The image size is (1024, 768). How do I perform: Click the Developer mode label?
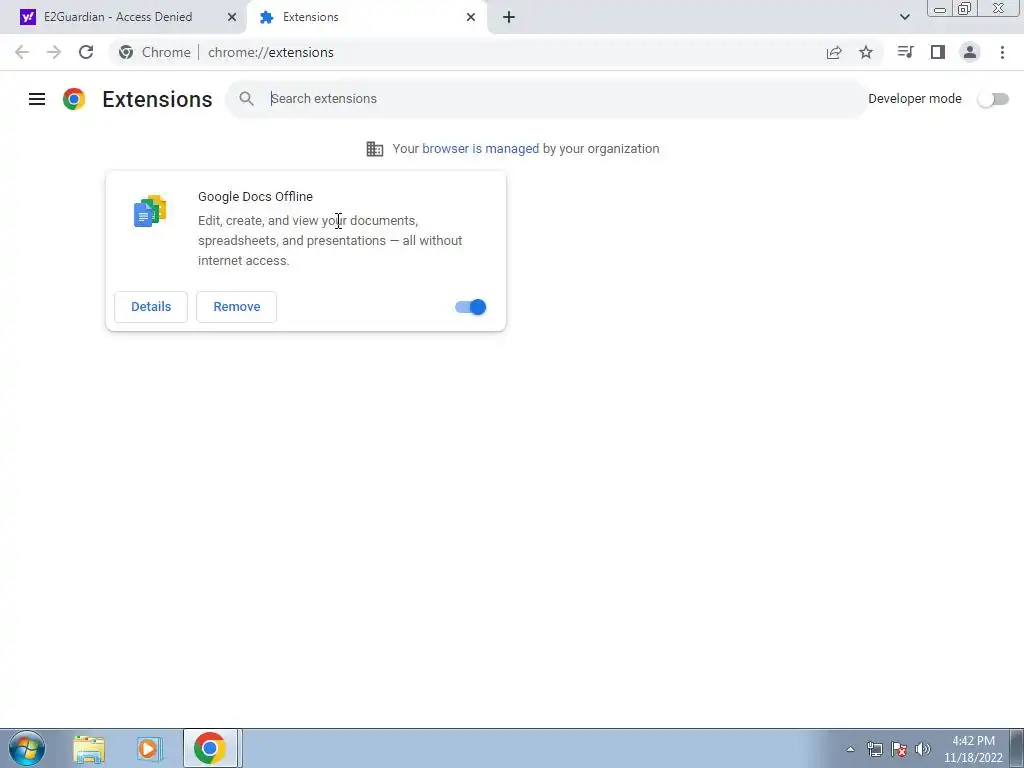915,99
